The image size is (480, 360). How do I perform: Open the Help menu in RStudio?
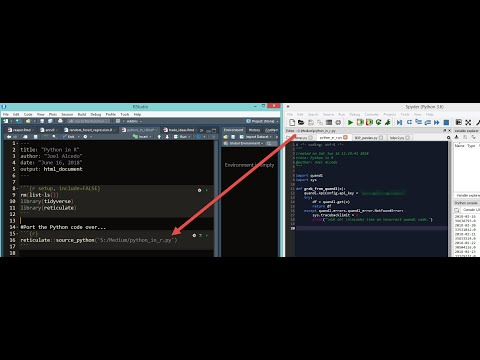[x=137, y=114]
